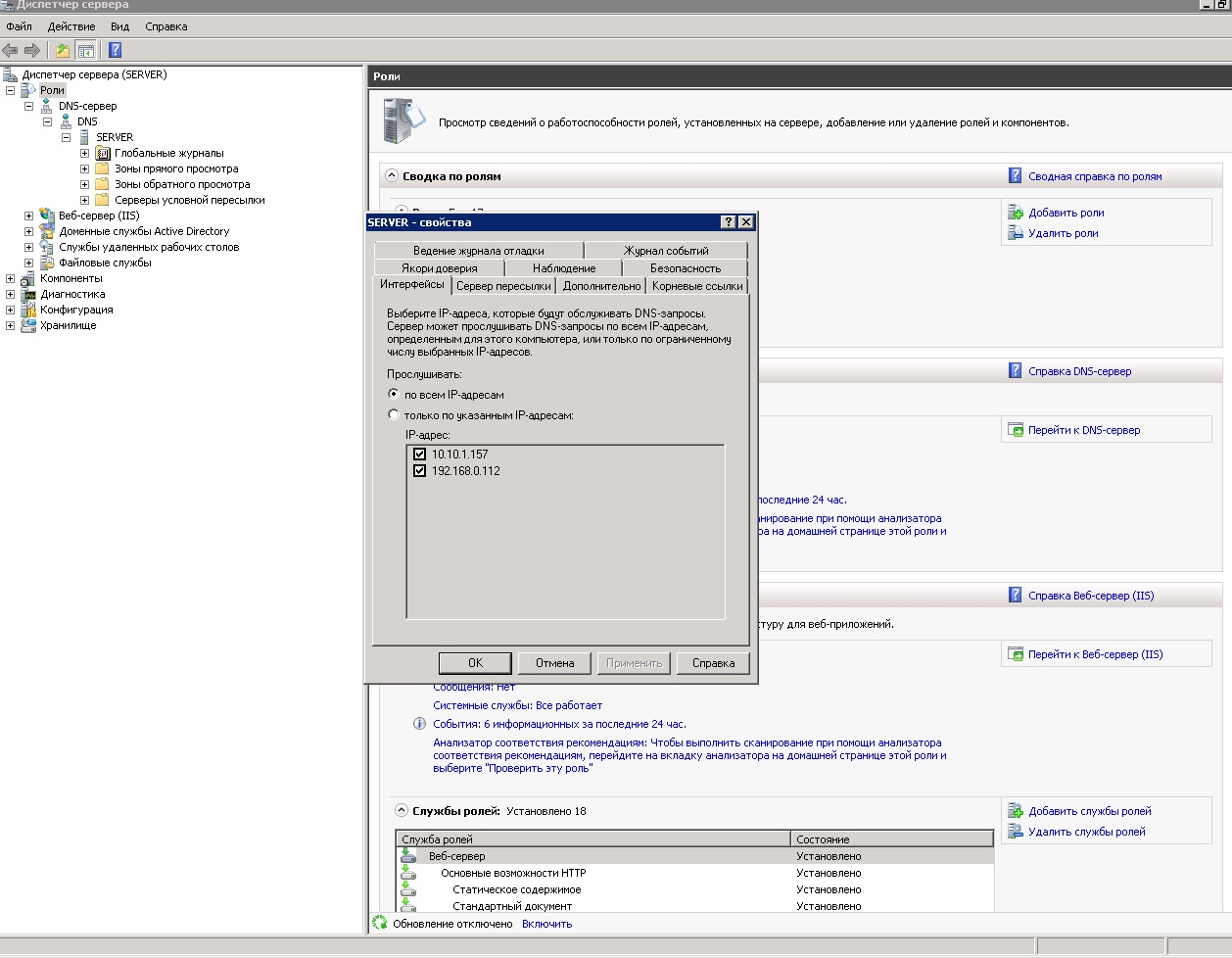Open the Ведение журнала отладки tab
This screenshot has height=958, width=1232.
[x=479, y=251]
